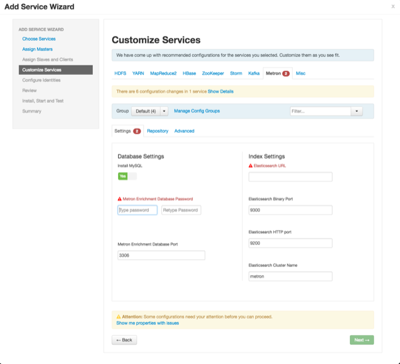The height and width of the screenshot is (364, 400).
Task: Go to the Assign Masters step
Action: 37,49
